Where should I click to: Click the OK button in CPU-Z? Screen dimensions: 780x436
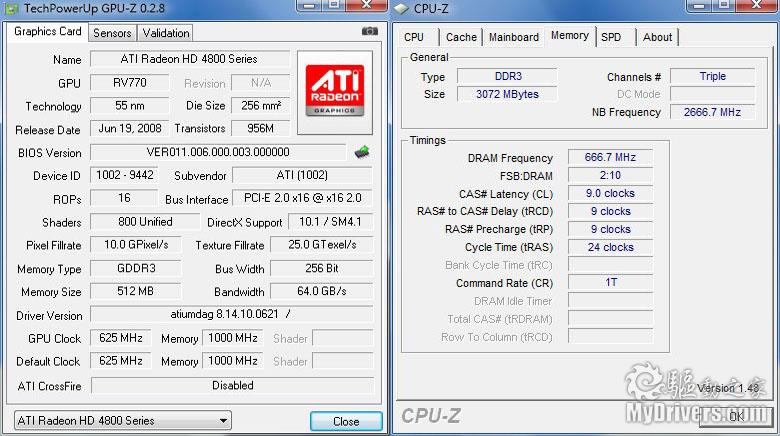click(736, 416)
